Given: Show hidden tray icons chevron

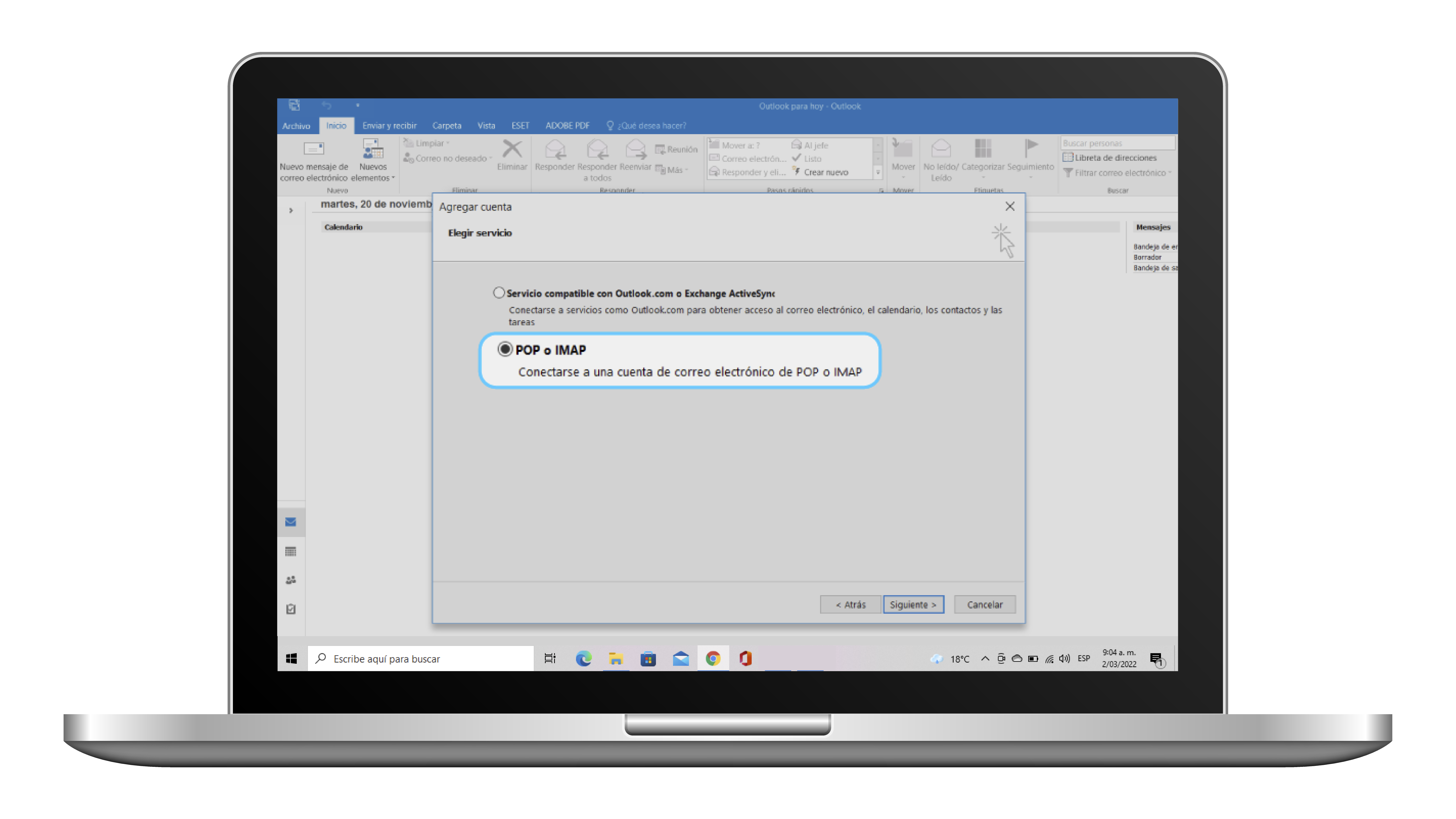Looking at the screenshot, I should (x=985, y=658).
